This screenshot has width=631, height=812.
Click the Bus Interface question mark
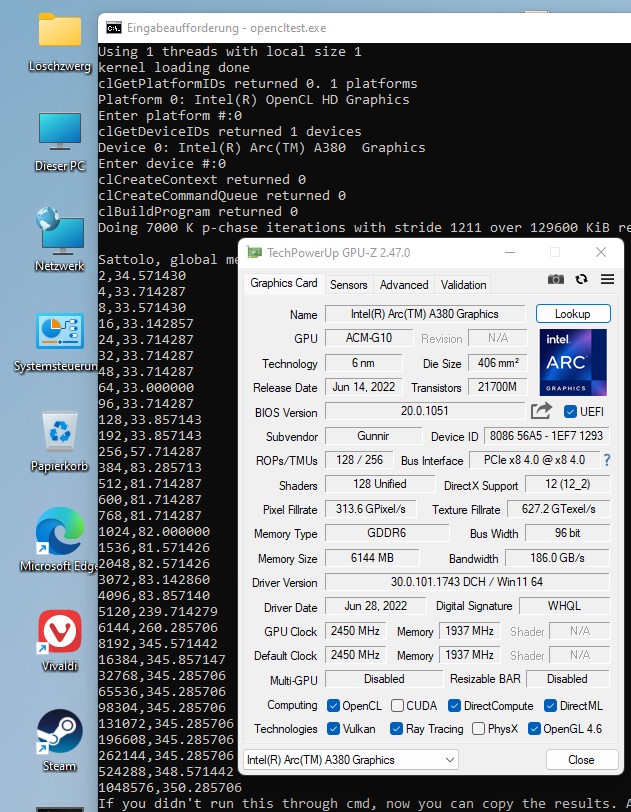point(607,460)
